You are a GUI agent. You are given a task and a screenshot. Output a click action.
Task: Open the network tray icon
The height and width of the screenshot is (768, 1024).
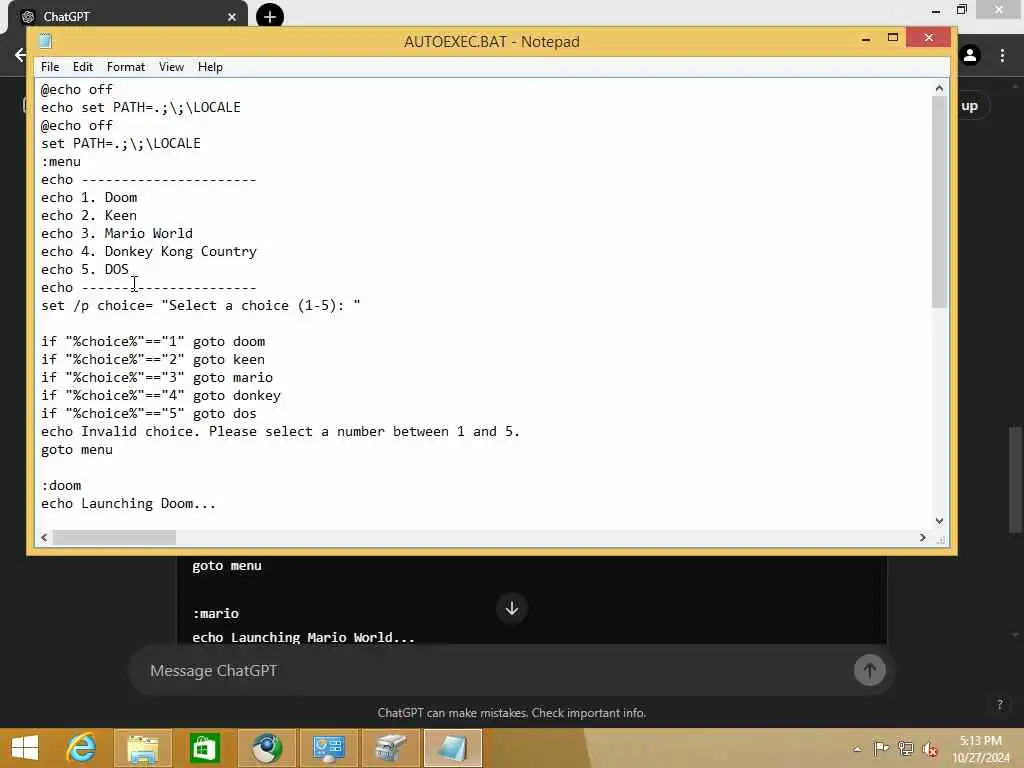click(905, 748)
